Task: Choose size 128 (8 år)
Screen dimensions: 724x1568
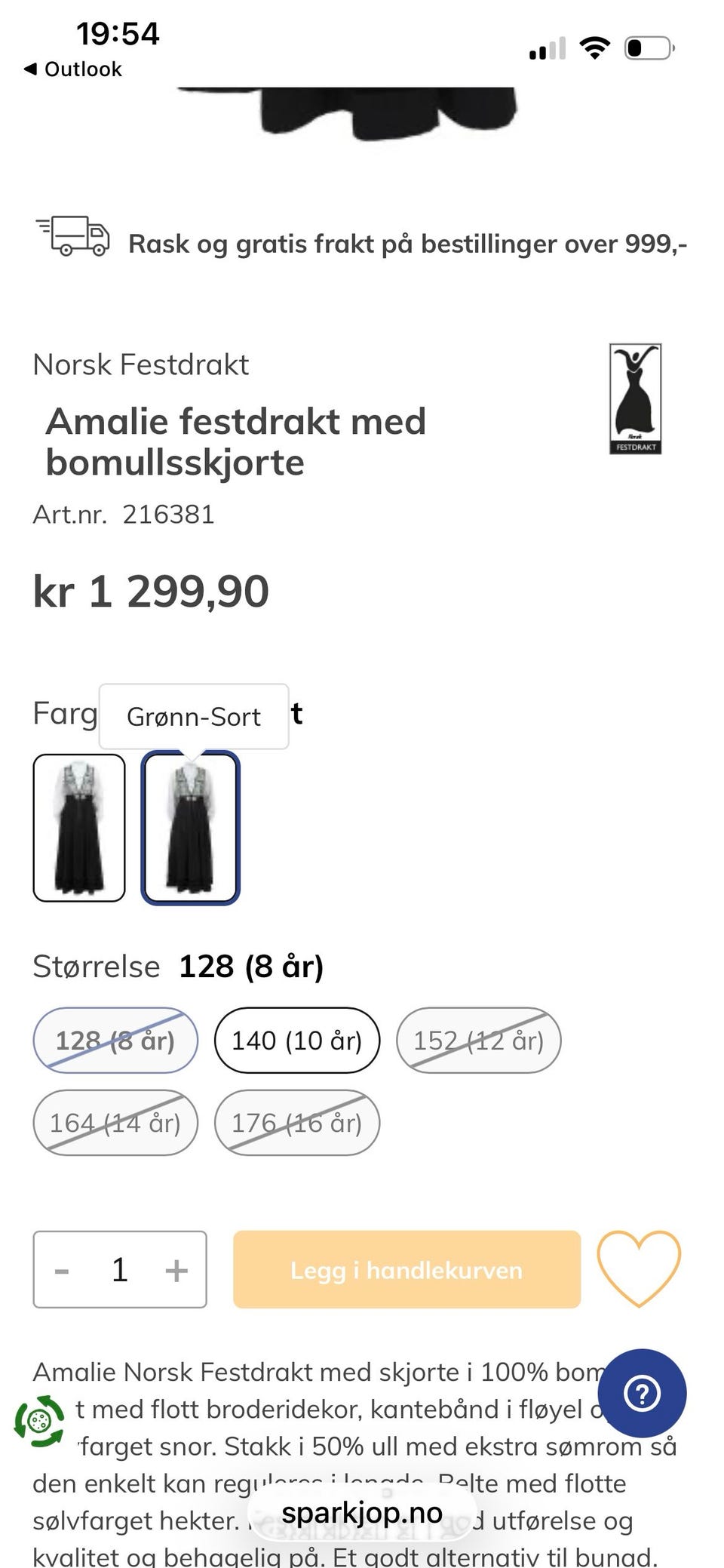Action: (x=115, y=1041)
